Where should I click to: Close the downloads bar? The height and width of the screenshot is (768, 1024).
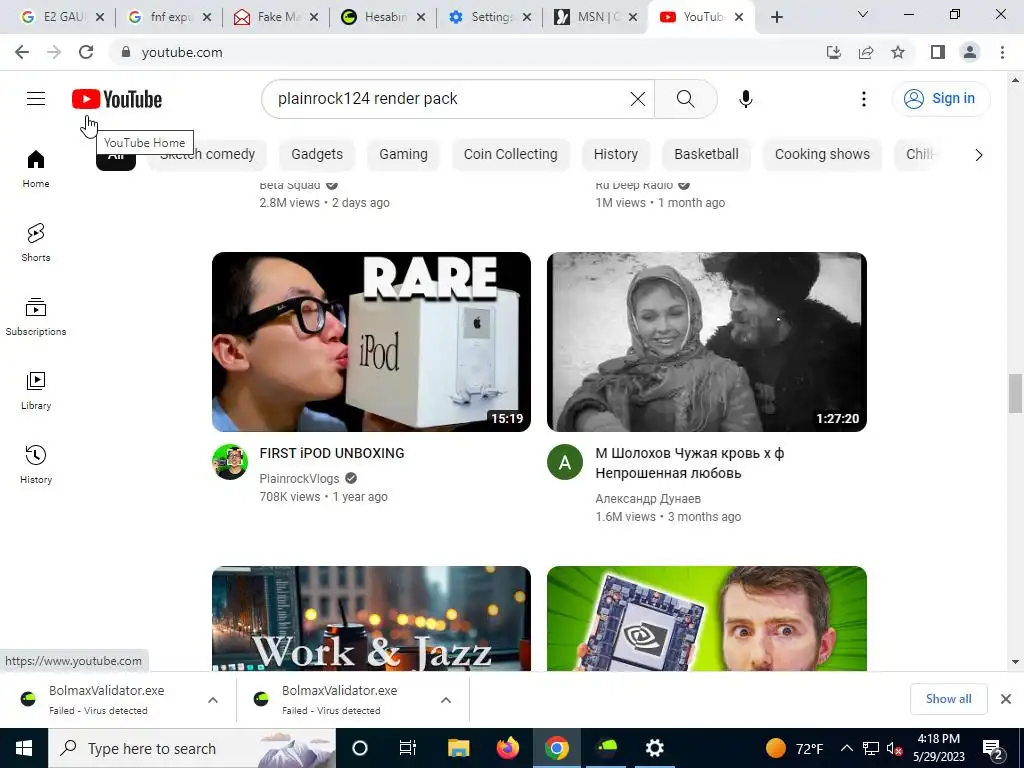(1006, 699)
